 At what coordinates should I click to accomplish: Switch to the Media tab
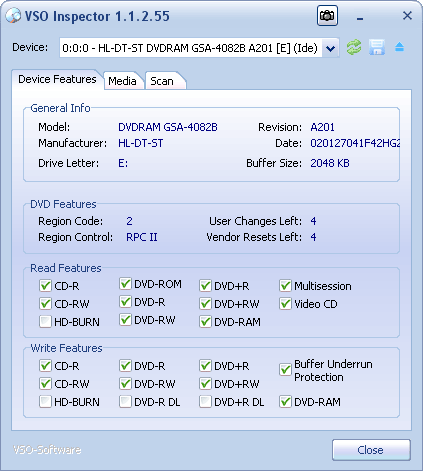click(123, 81)
